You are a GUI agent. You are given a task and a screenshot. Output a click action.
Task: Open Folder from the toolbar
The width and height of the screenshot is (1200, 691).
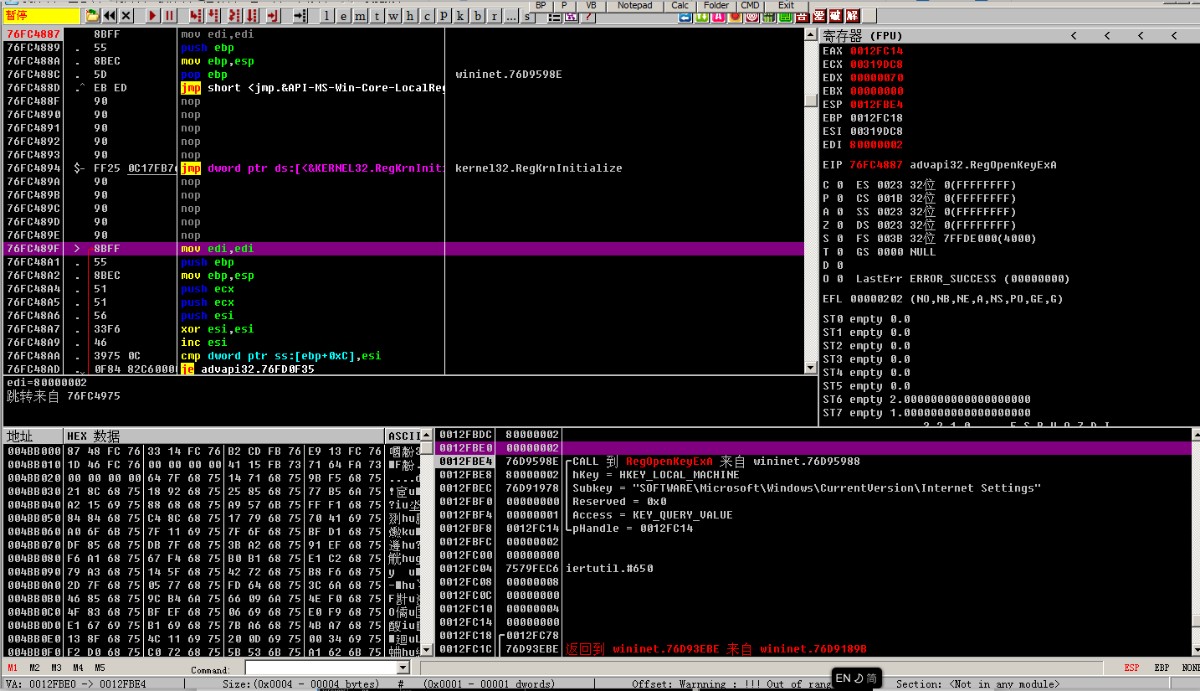pyautogui.click(x=716, y=5)
